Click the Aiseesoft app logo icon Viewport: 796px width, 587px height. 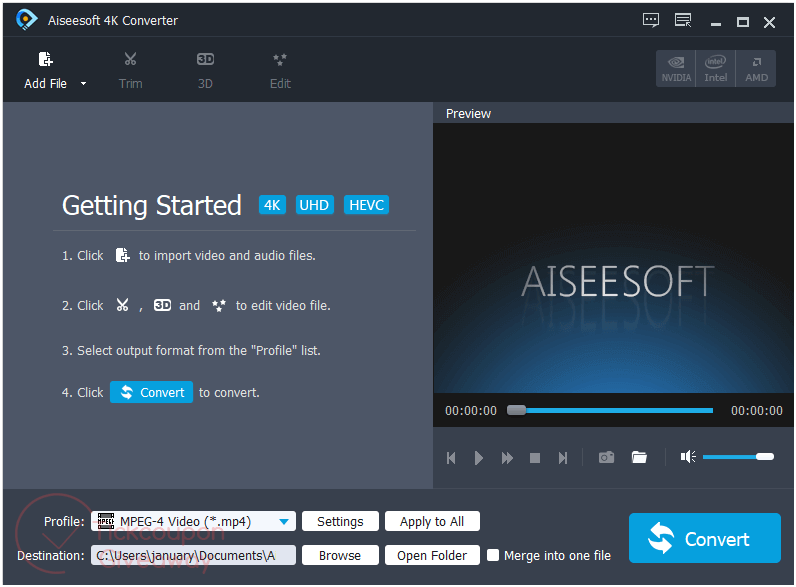[26, 20]
